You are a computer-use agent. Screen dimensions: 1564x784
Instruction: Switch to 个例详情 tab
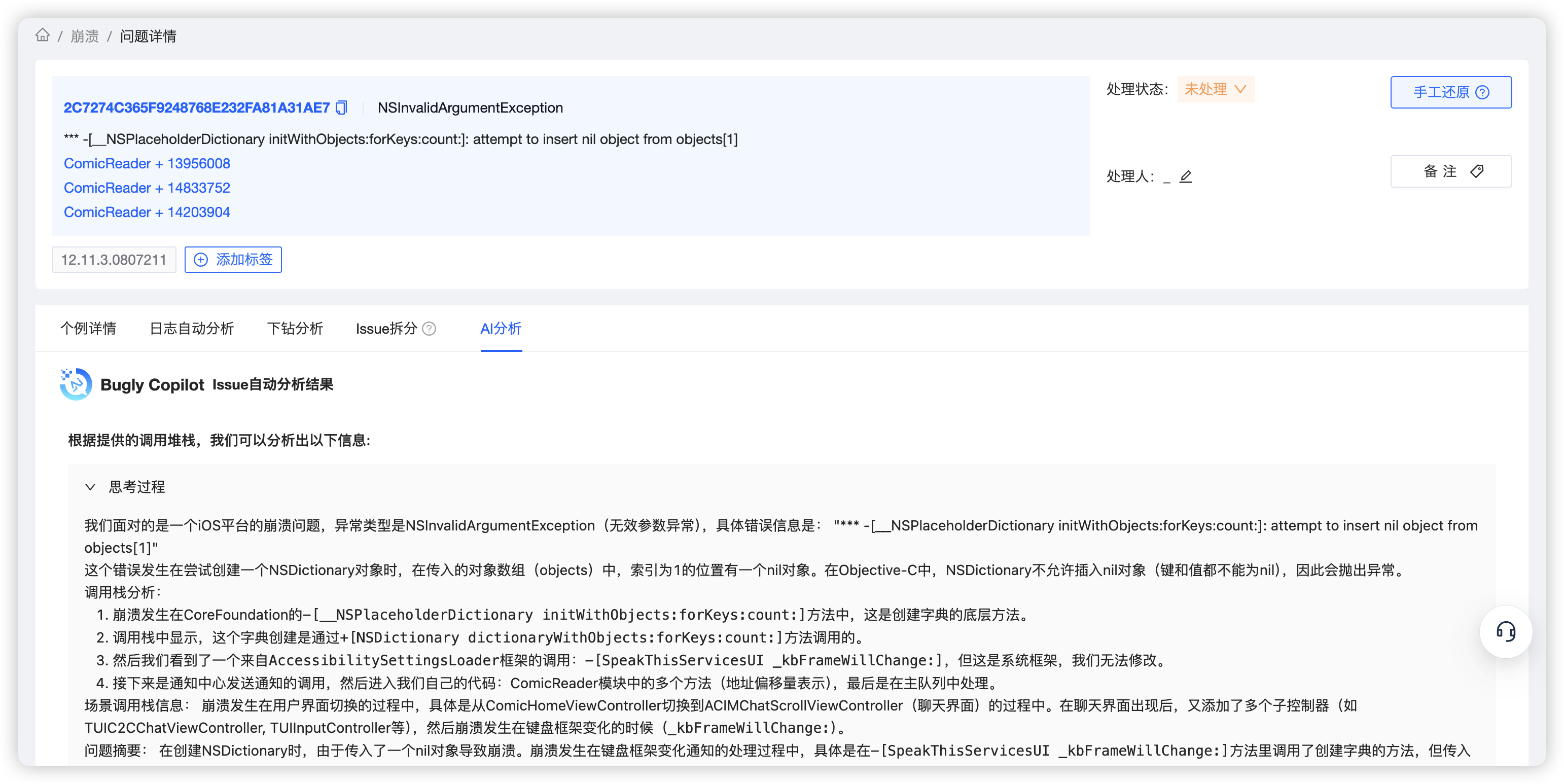click(88, 329)
